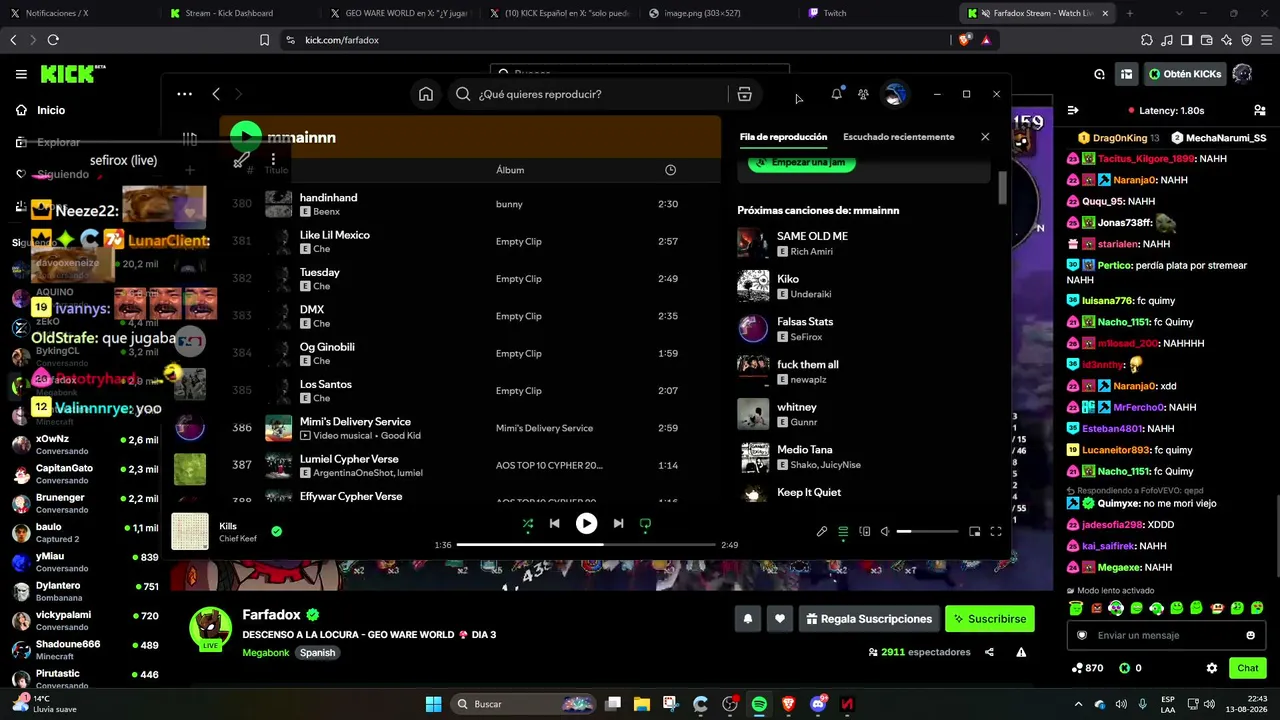Show lyrics with microphone icon
Screen dimensions: 1280x720
coord(822,532)
